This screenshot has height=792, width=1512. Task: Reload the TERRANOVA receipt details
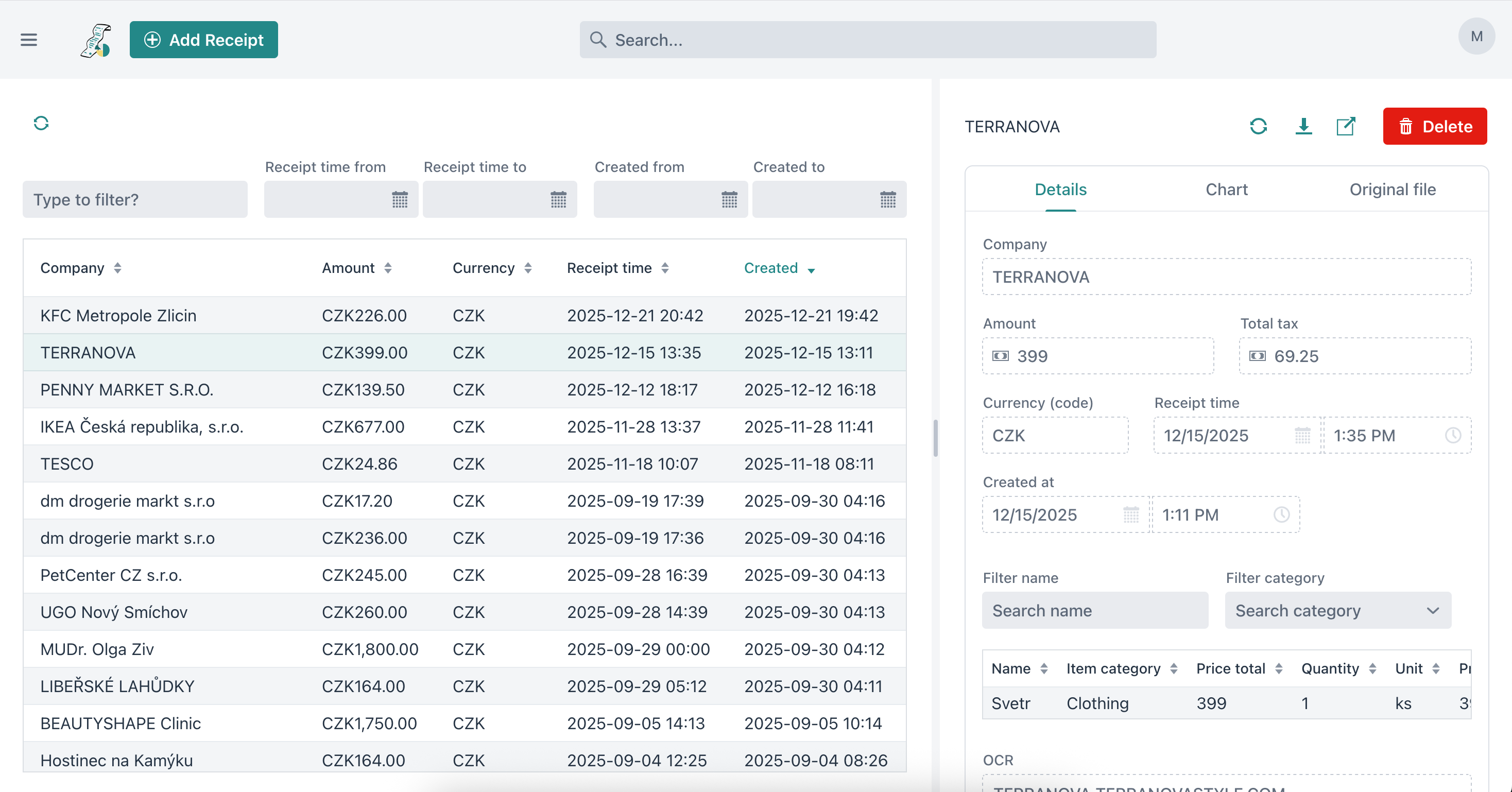click(1258, 126)
